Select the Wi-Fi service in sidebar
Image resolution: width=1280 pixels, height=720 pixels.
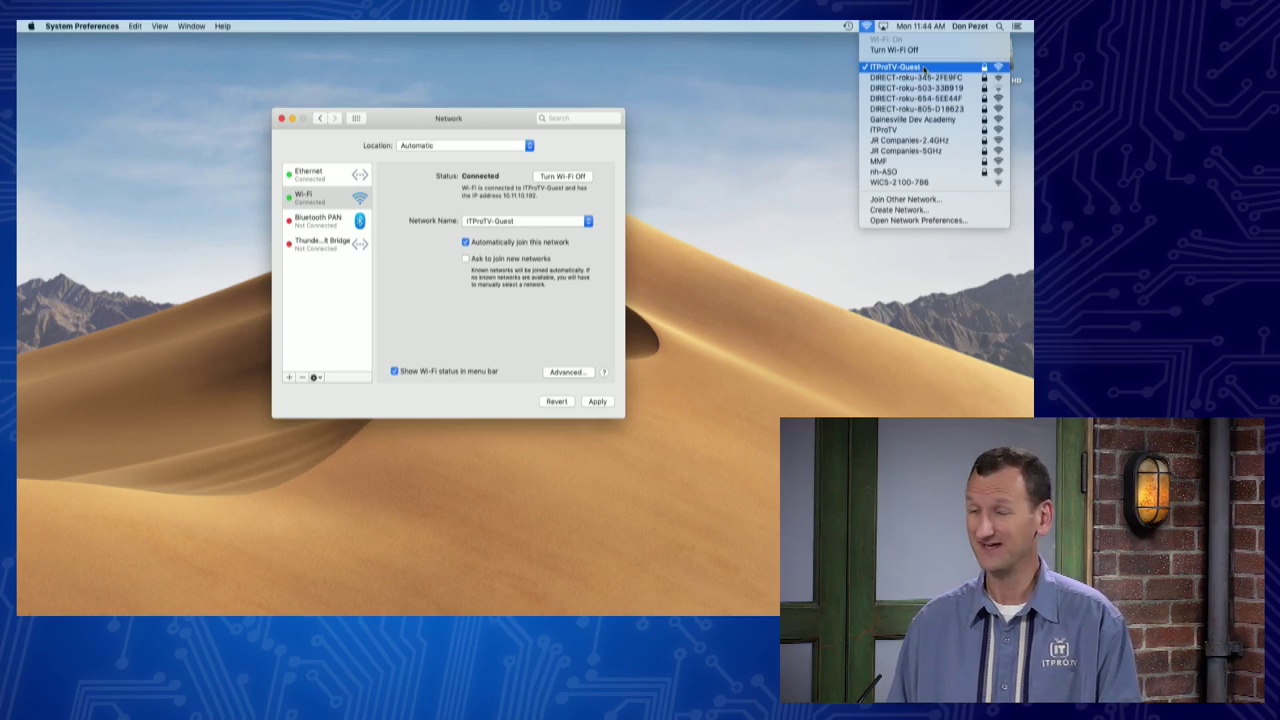pyautogui.click(x=327, y=198)
